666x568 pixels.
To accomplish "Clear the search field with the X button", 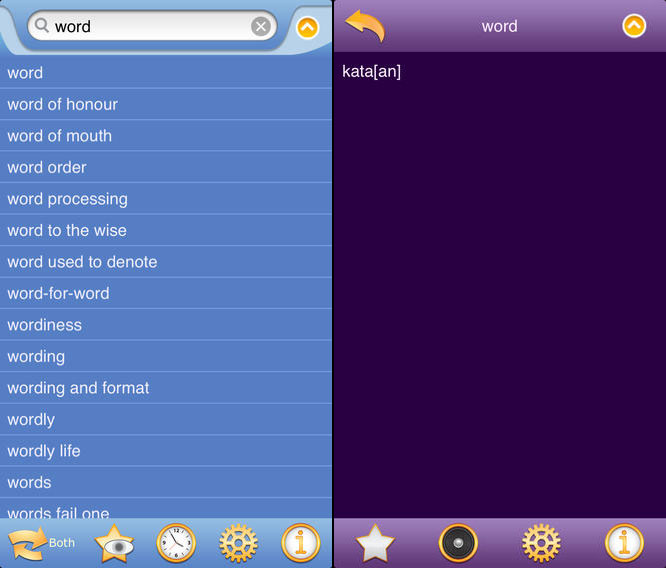I will (x=261, y=26).
